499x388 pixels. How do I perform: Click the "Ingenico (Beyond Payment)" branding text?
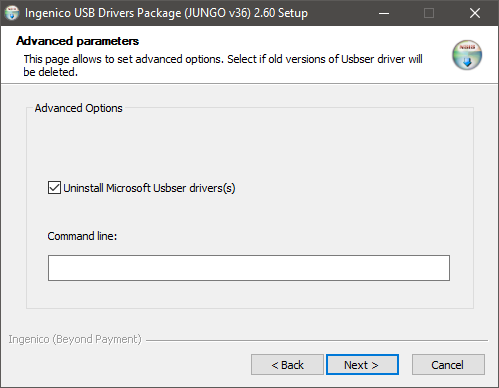coord(75,339)
